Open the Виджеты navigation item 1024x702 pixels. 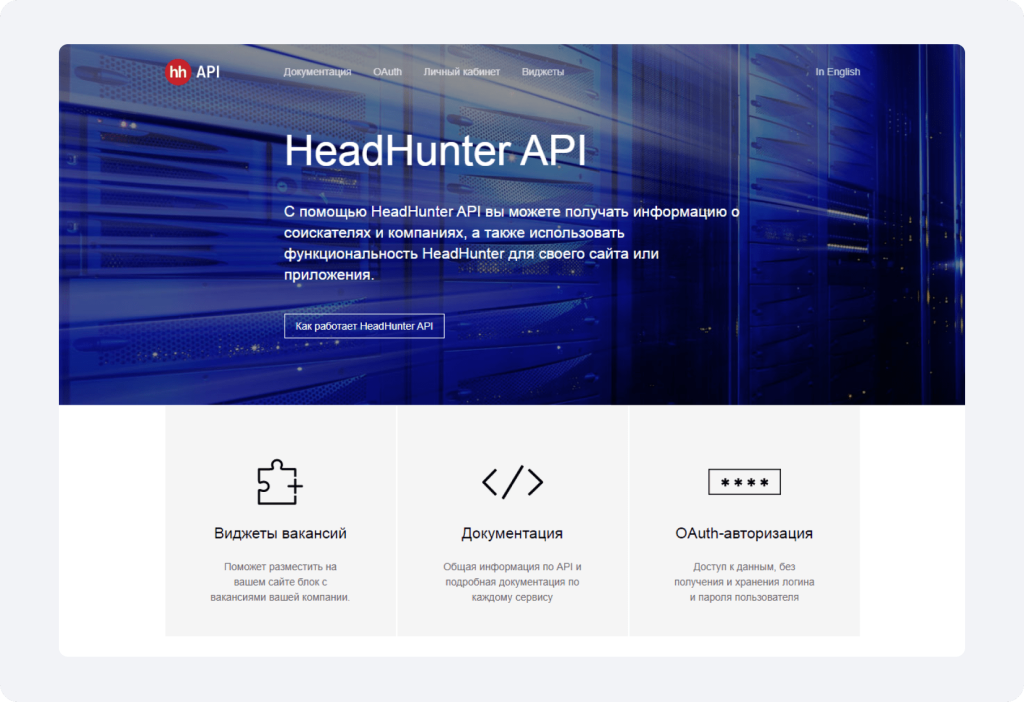click(x=543, y=72)
